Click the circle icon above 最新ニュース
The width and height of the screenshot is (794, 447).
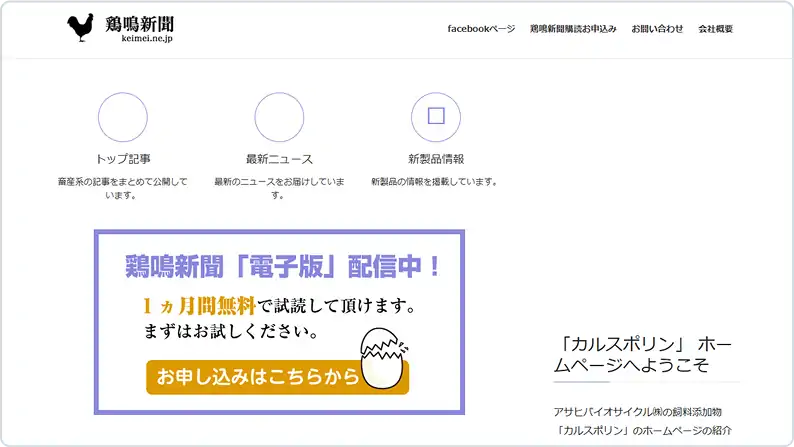279,117
